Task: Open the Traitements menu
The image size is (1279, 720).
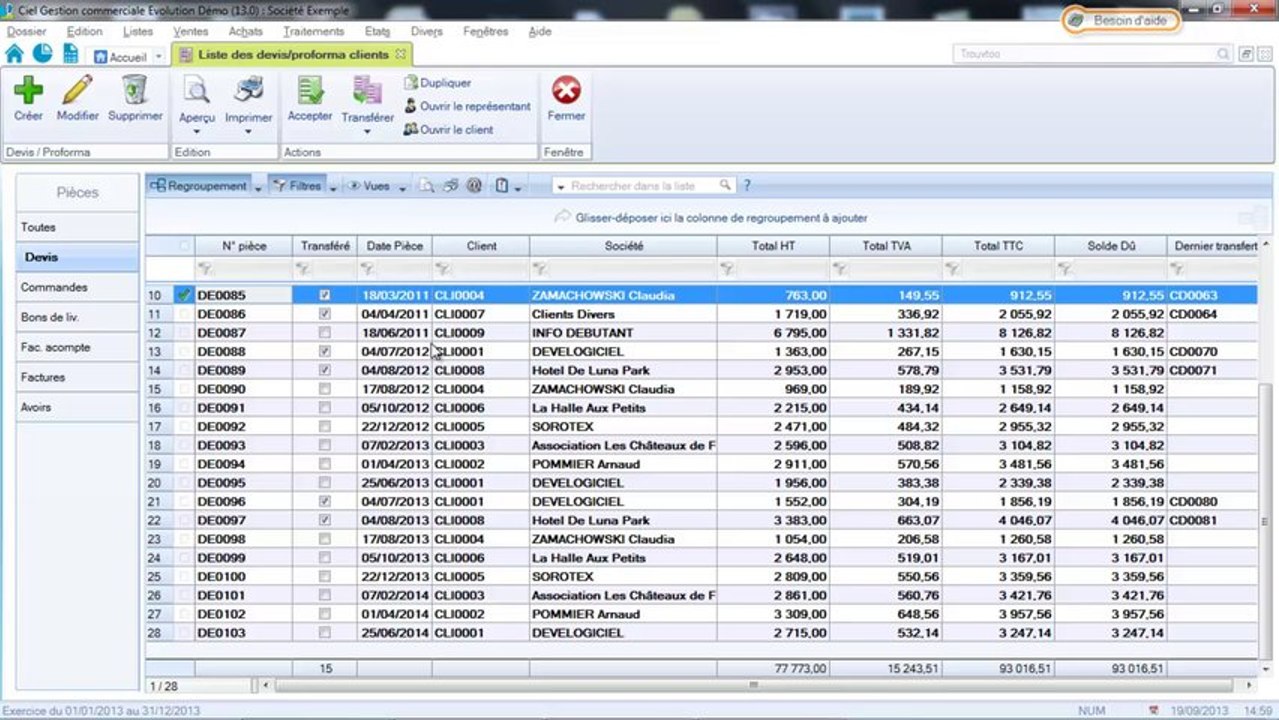Action: 313,31
